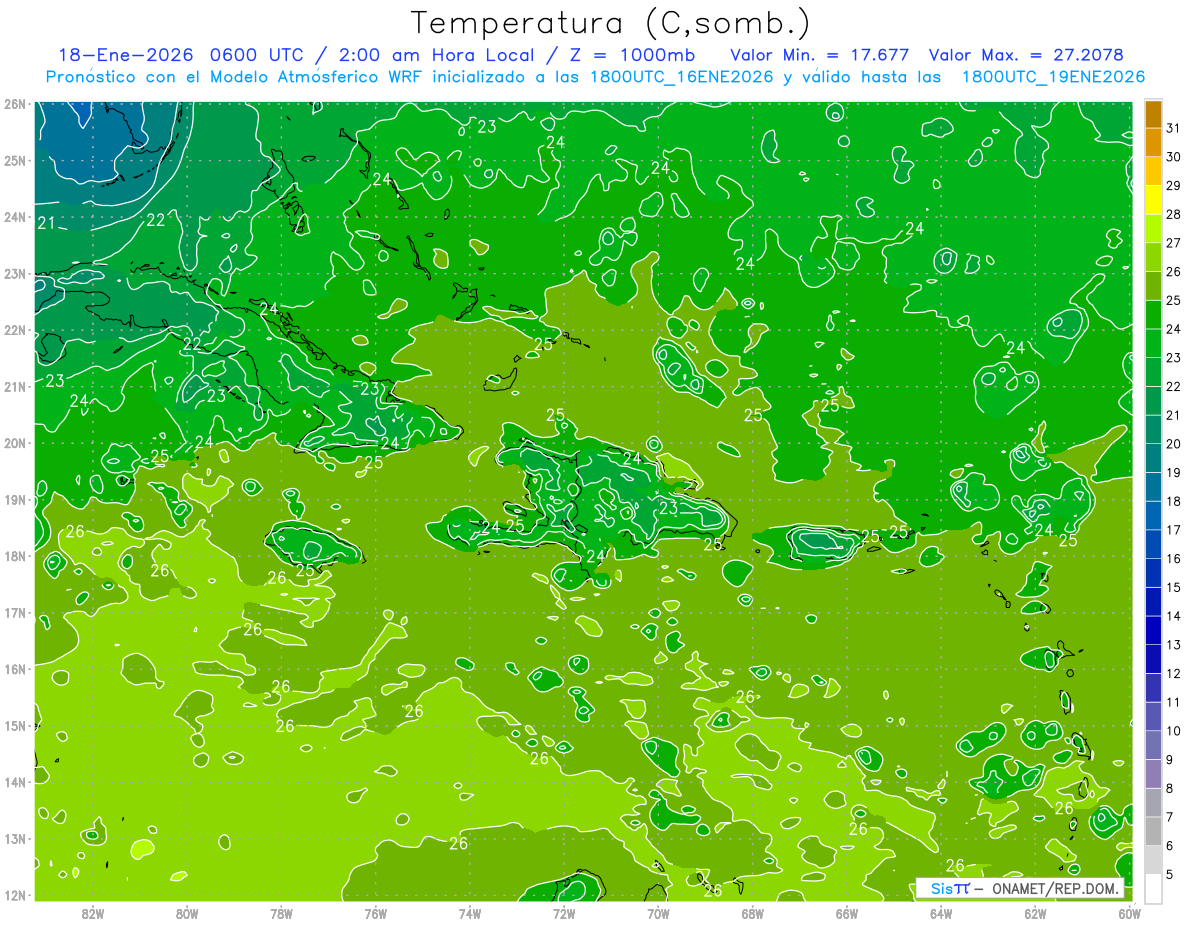Click the '1800UTC_19ENE2026' valid-until time text
1200x927 pixels.
pyautogui.click(x=1052, y=77)
